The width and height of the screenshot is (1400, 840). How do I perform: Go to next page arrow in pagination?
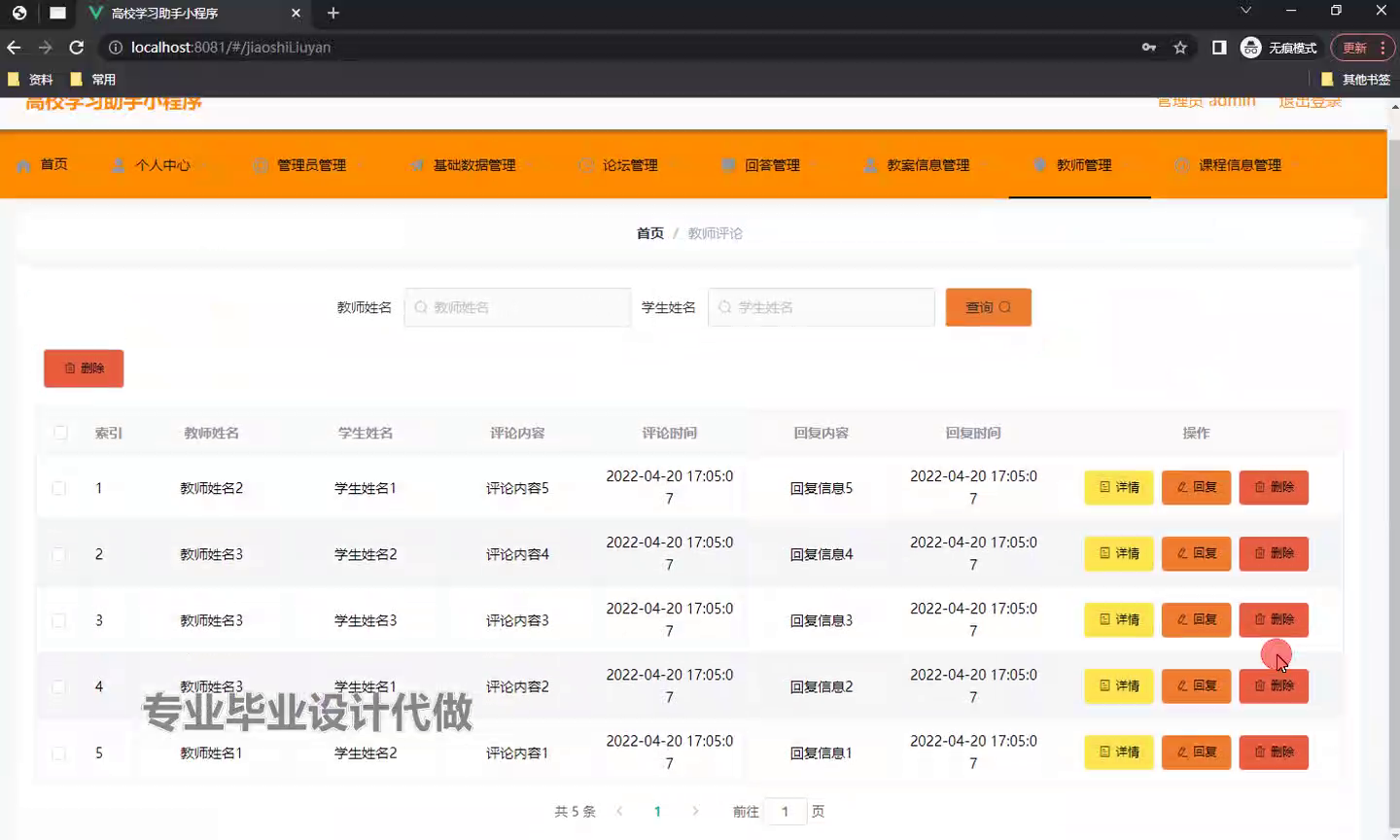[x=695, y=811]
